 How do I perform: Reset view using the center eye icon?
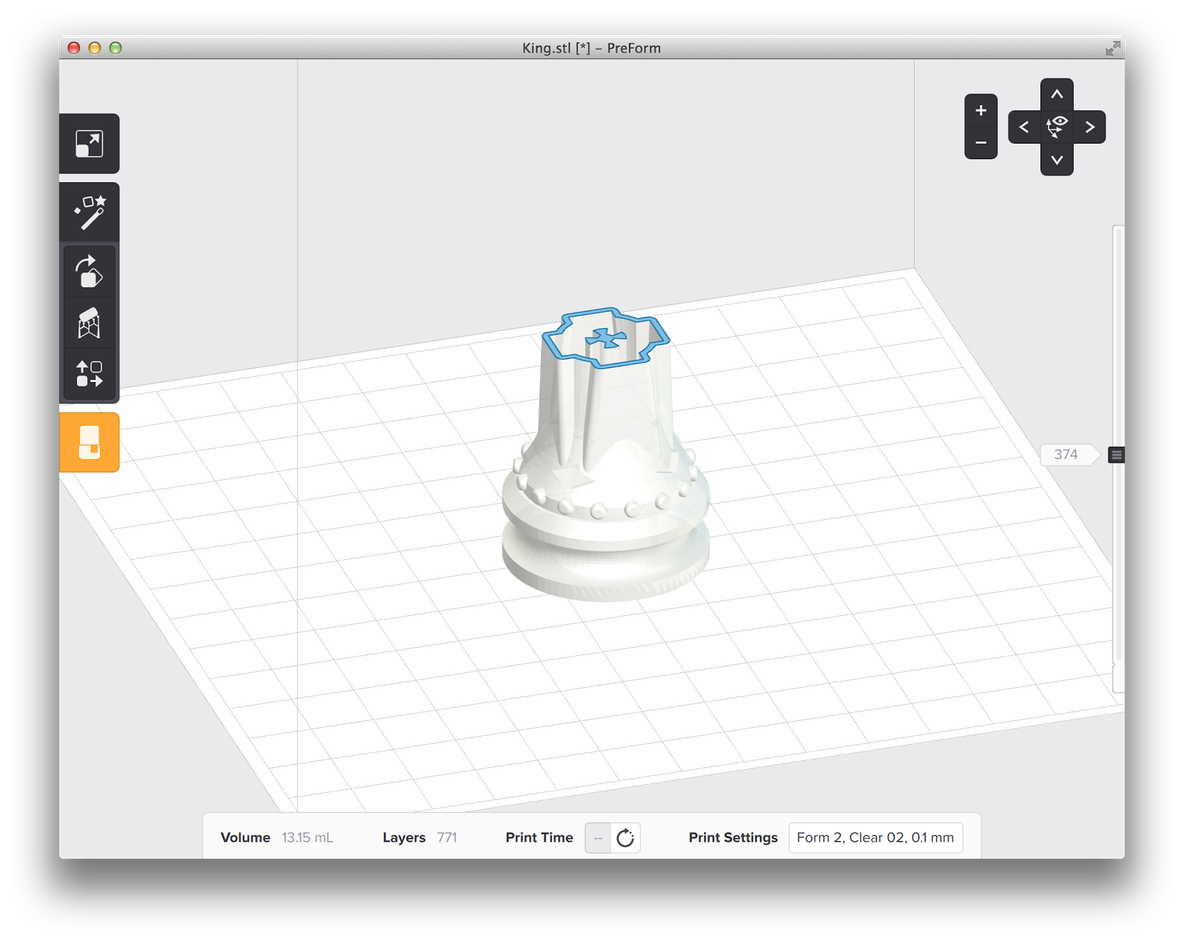coord(1057,126)
